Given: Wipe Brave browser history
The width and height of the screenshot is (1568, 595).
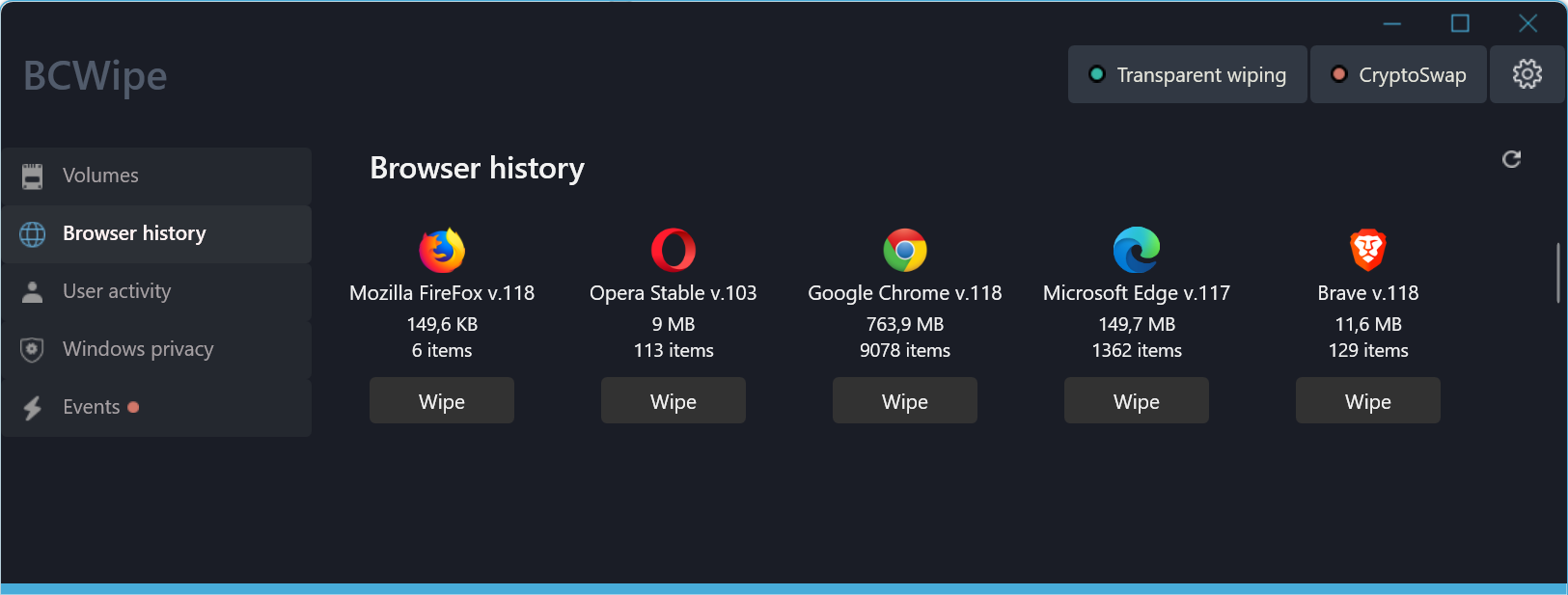Looking at the screenshot, I should coord(1368,400).
